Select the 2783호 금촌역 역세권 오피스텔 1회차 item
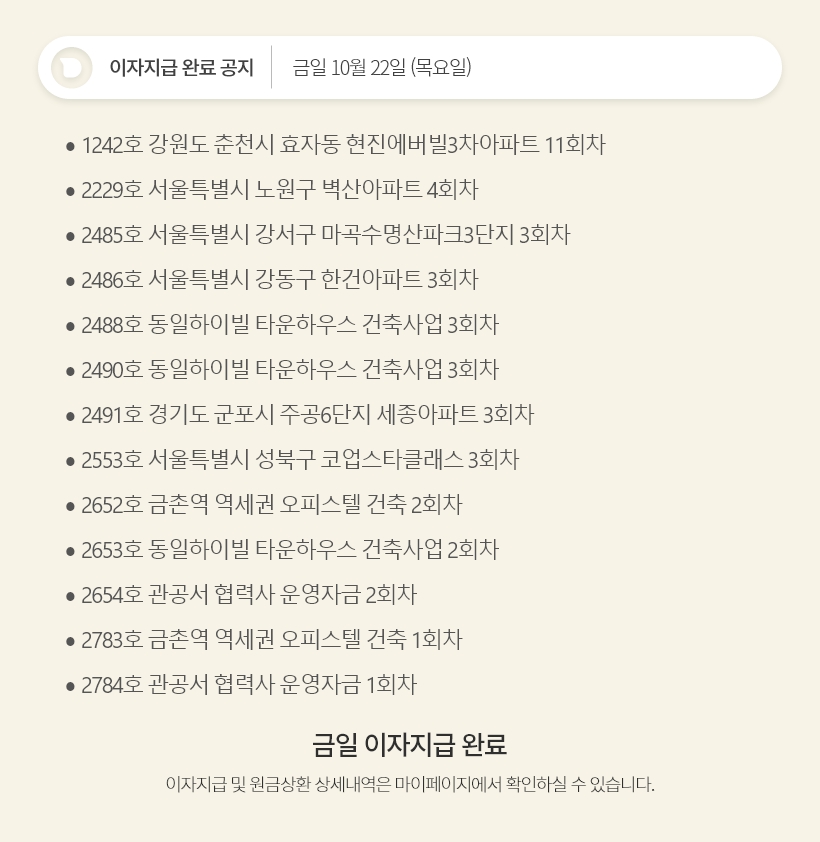The height and width of the screenshot is (842, 820). pyautogui.click(x=272, y=640)
